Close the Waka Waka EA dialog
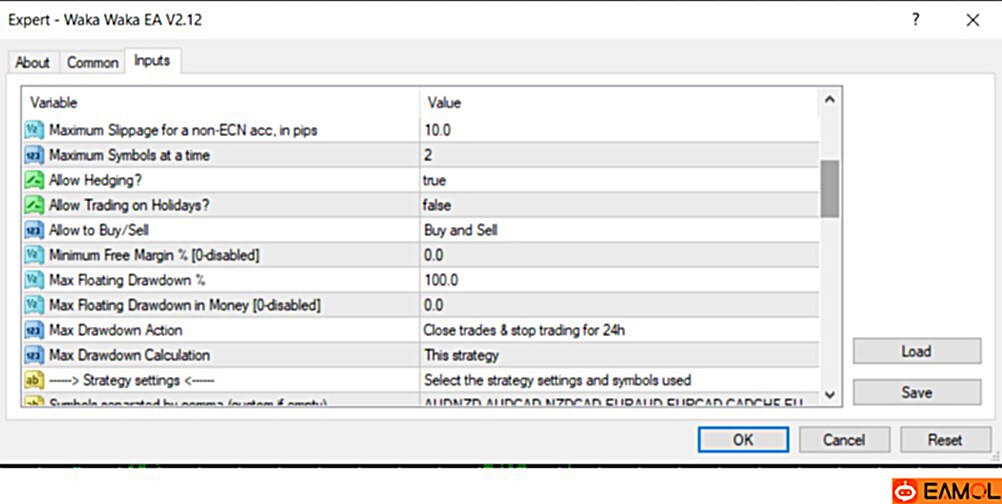Viewport: 1002px width, 504px height. click(973, 20)
